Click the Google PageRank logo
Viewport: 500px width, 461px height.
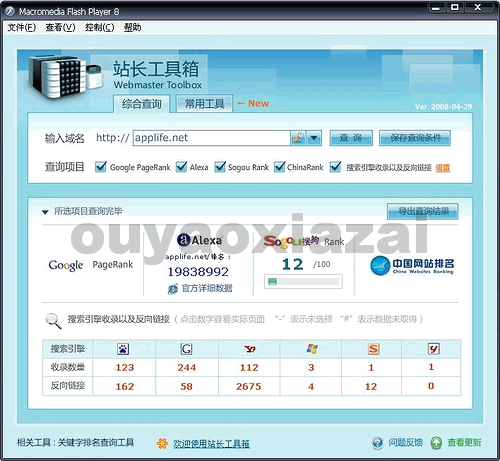pos(91,265)
